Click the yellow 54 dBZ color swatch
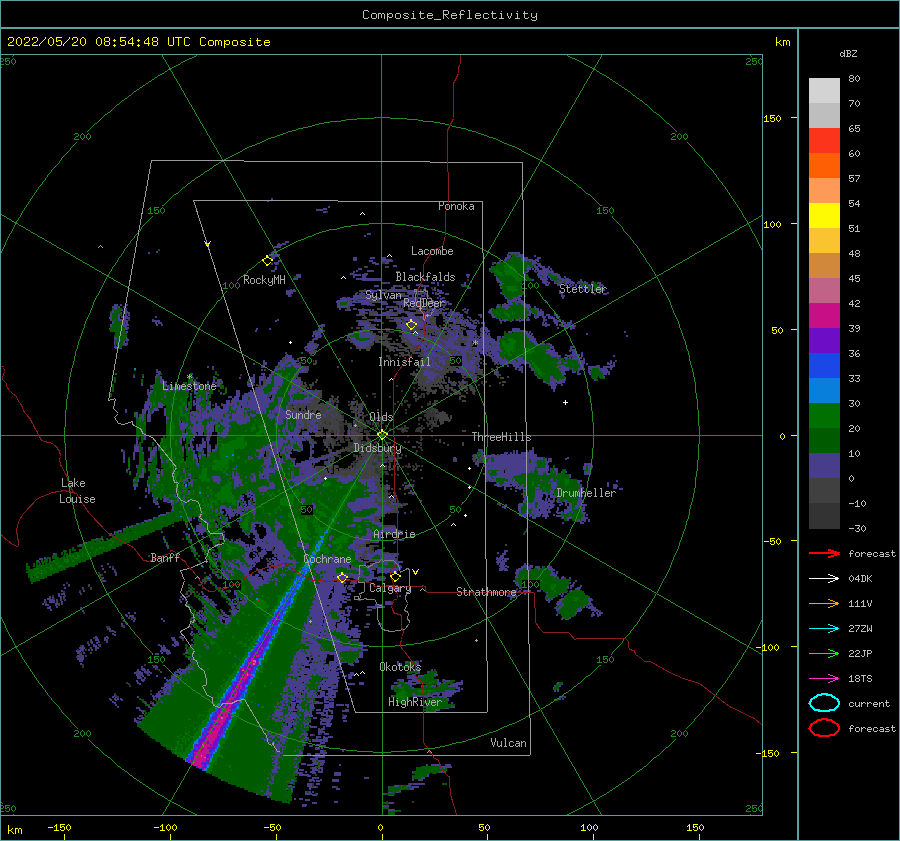900x841 pixels. (x=824, y=215)
